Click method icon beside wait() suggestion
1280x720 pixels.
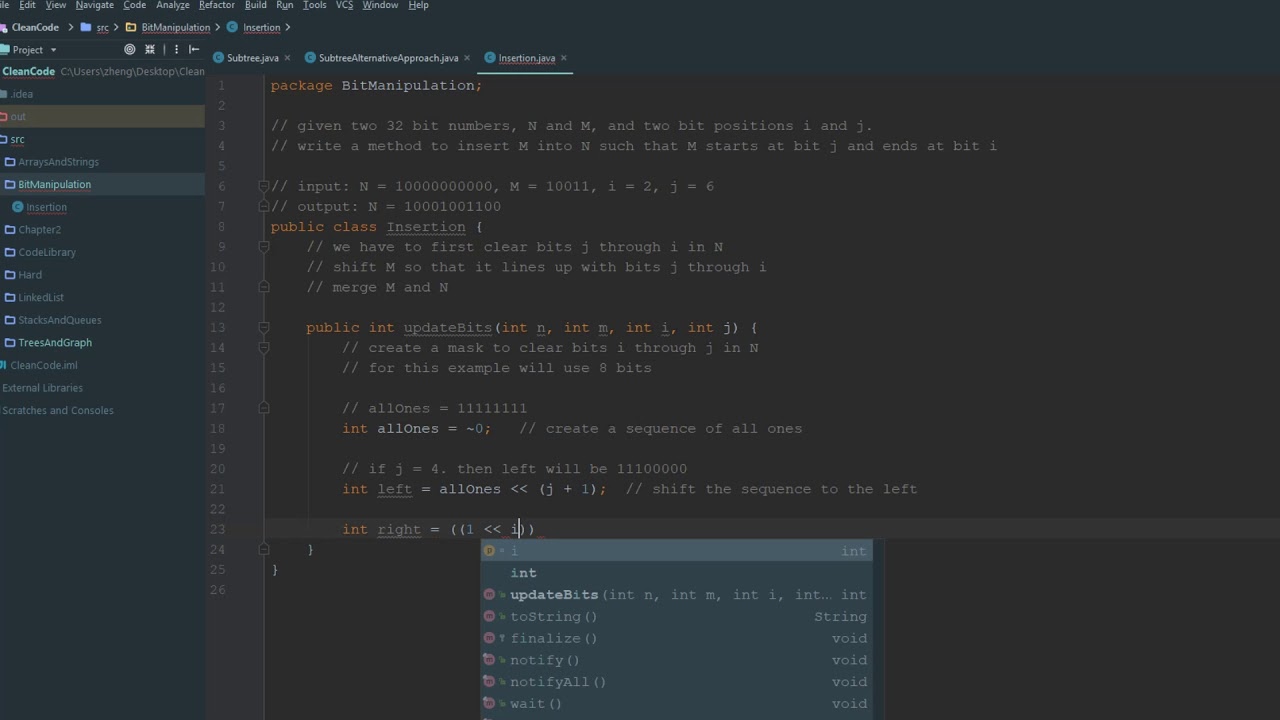click(489, 704)
